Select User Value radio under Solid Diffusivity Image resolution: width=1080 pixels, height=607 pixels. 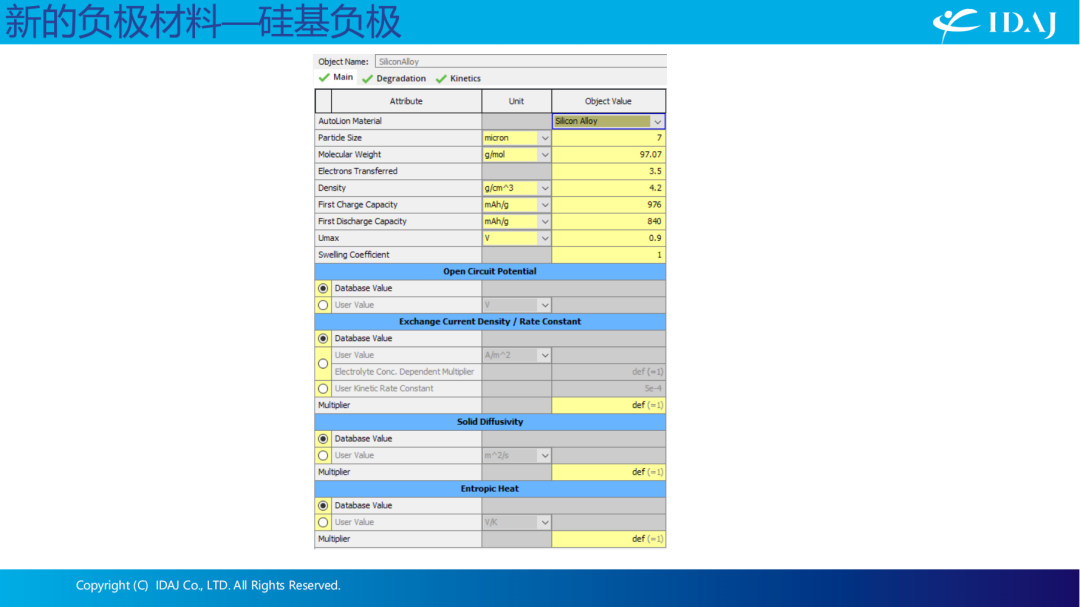tap(323, 455)
